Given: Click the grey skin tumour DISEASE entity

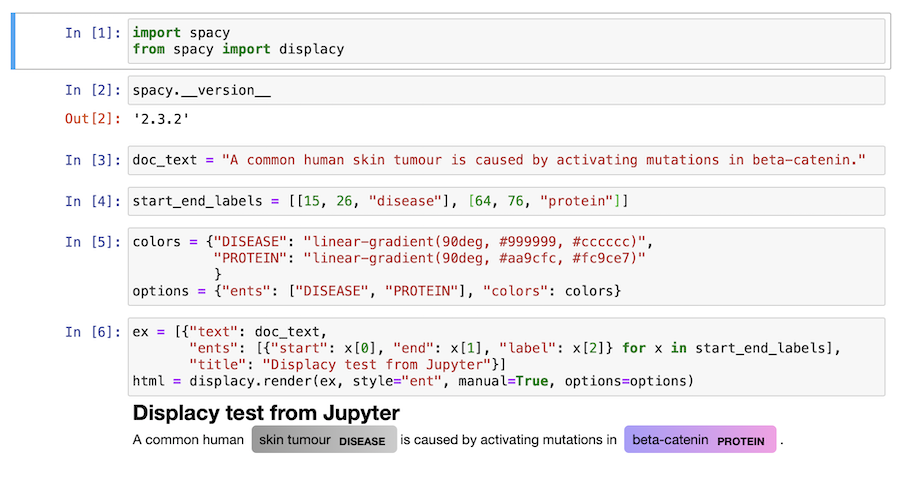Looking at the screenshot, I should tap(324, 440).
